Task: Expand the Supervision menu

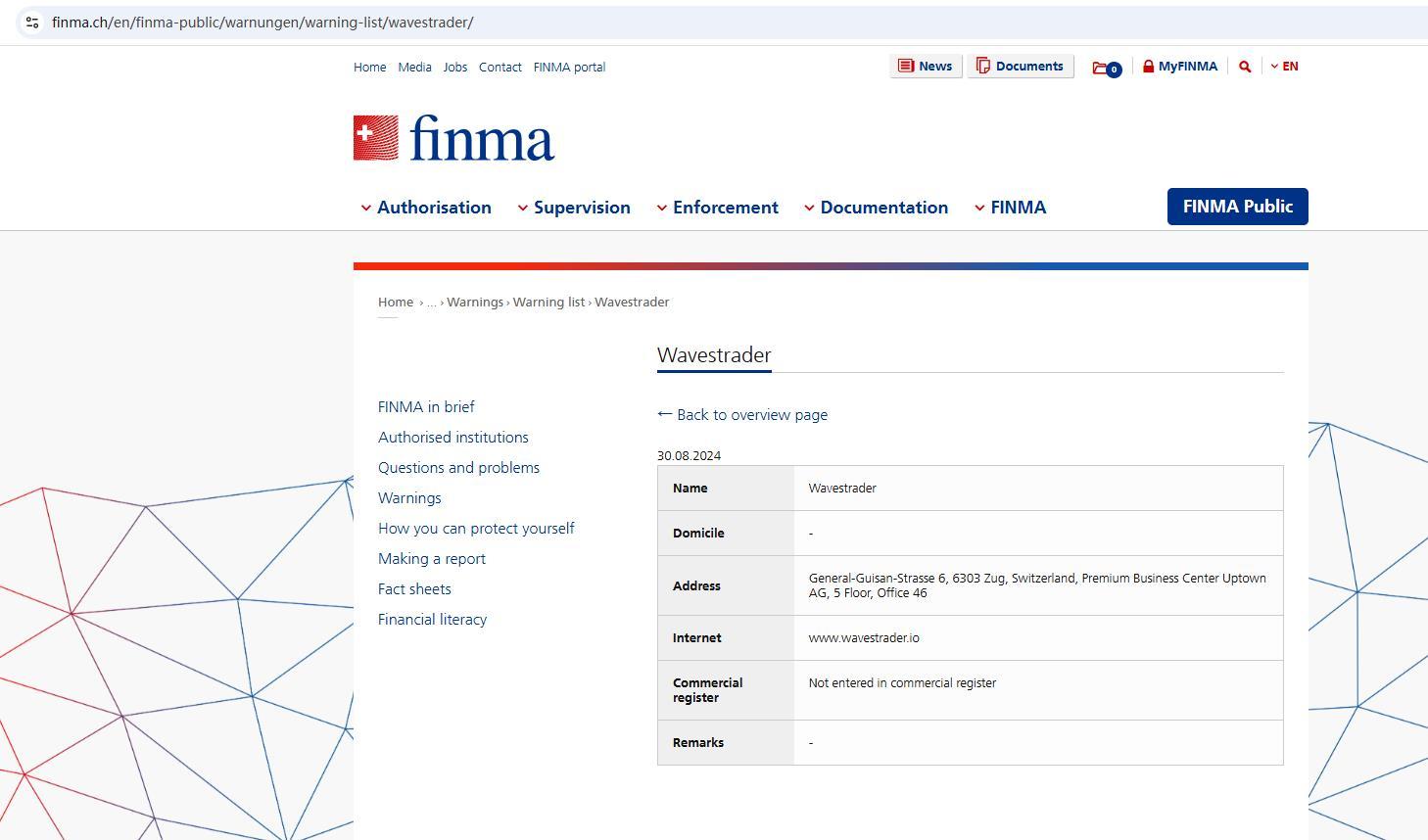Action: click(574, 208)
